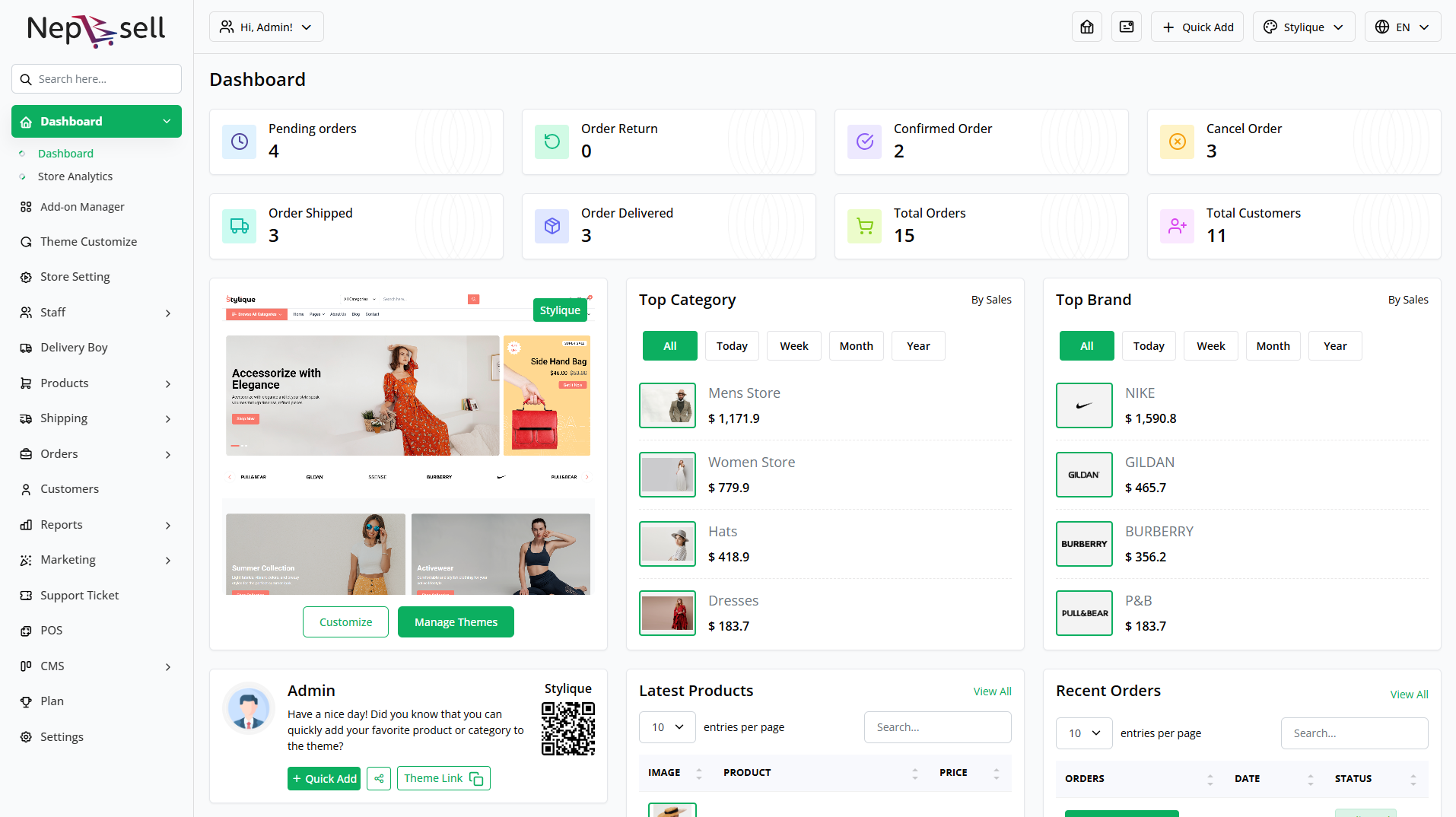Open Latest Products entries per page dropdown
1456x817 pixels.
tap(667, 727)
